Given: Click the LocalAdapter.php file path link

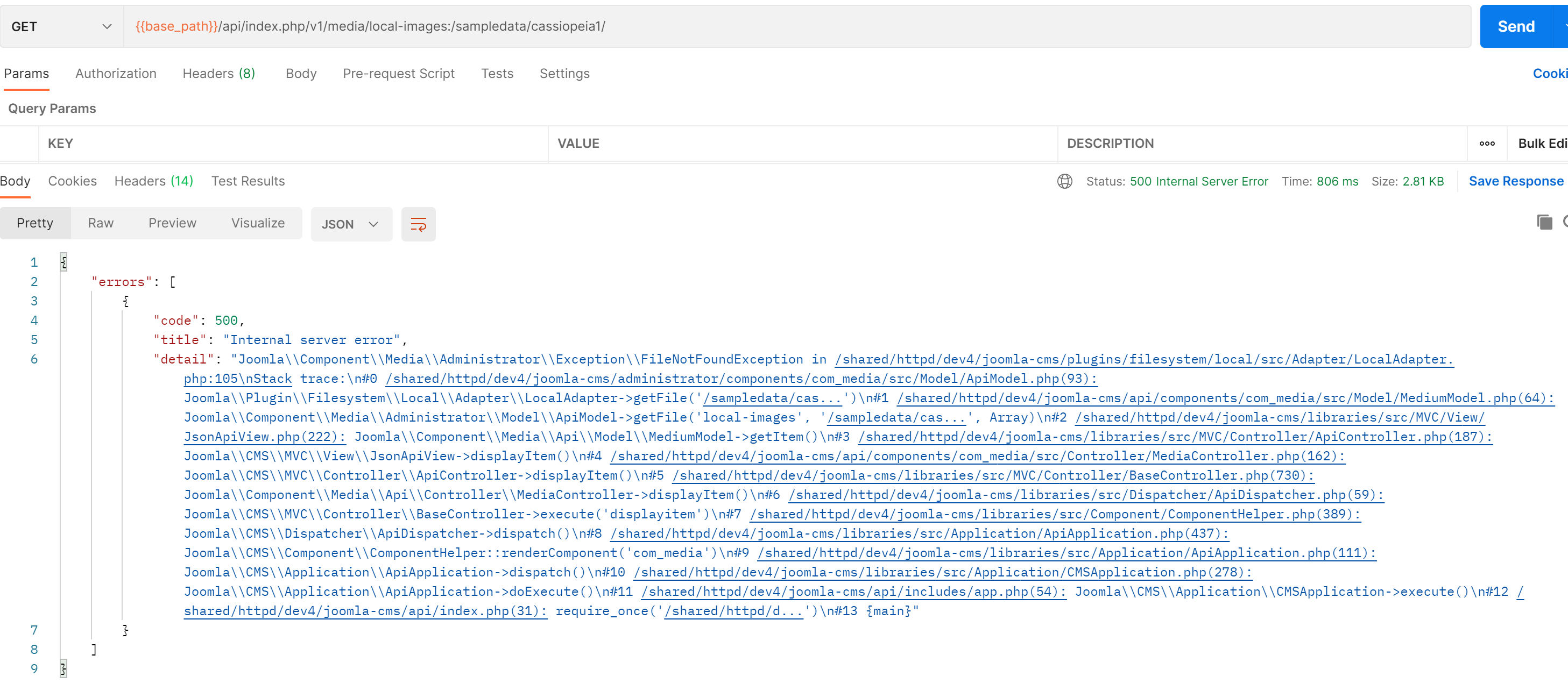Looking at the screenshot, I should tap(1144, 360).
